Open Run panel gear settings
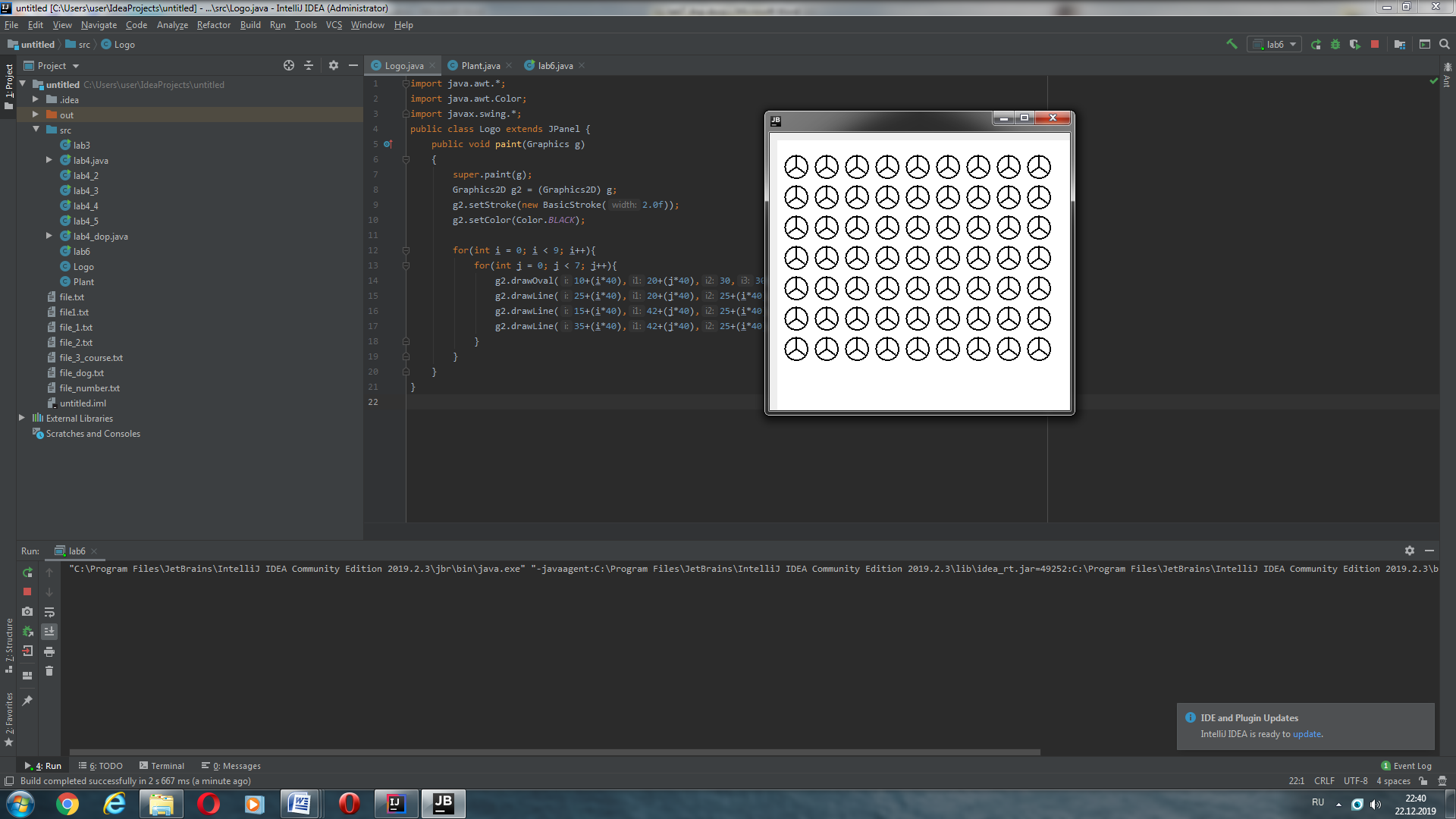 [1410, 551]
